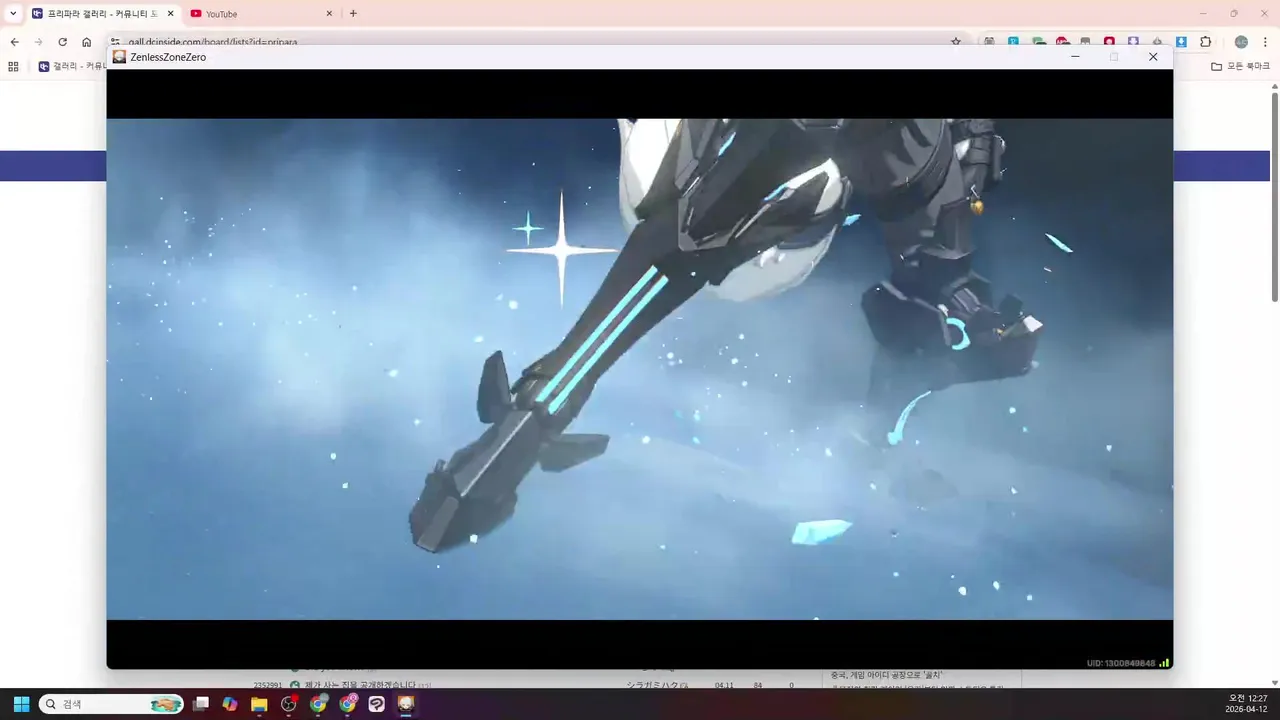Screen dimensions: 1280x720
Task: Minimize the ZenlessZoneZero window
Action: point(1075,57)
